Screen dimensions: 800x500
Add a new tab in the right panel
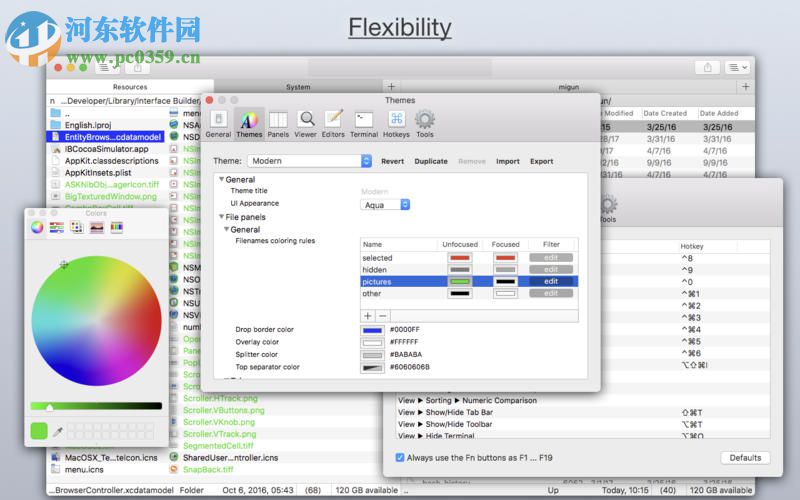pyautogui.click(x=745, y=87)
